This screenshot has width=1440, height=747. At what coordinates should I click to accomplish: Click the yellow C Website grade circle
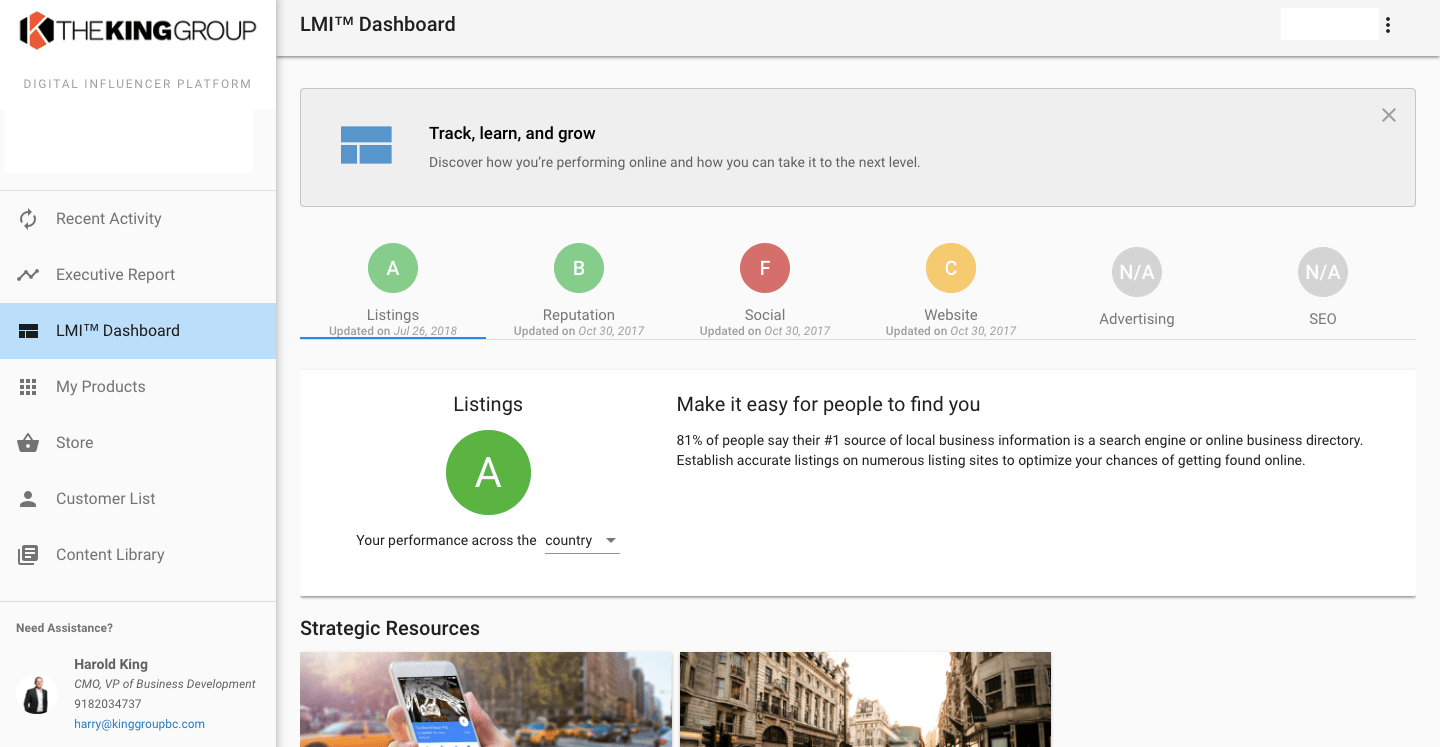point(951,268)
